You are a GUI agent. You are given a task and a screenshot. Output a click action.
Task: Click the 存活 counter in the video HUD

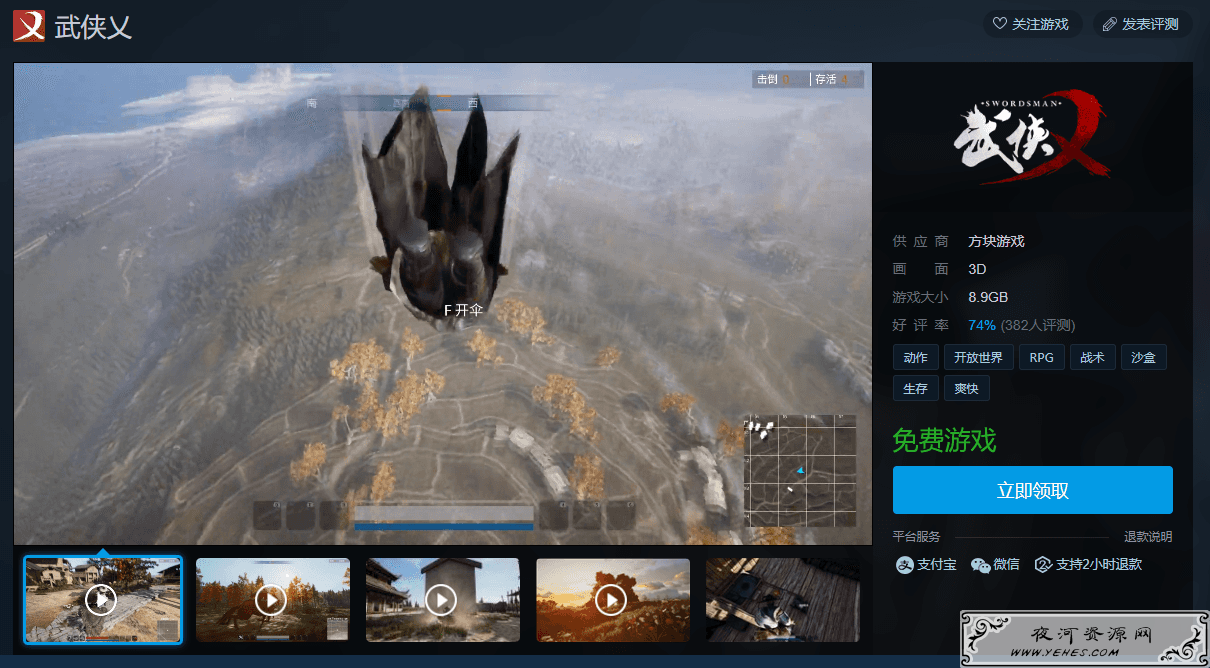[831, 79]
